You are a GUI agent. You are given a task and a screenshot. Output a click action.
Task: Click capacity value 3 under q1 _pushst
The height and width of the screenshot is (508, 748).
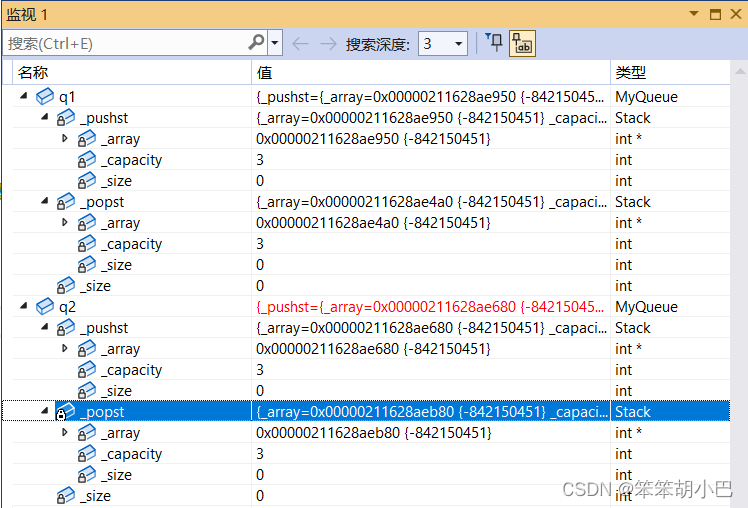coord(260,160)
